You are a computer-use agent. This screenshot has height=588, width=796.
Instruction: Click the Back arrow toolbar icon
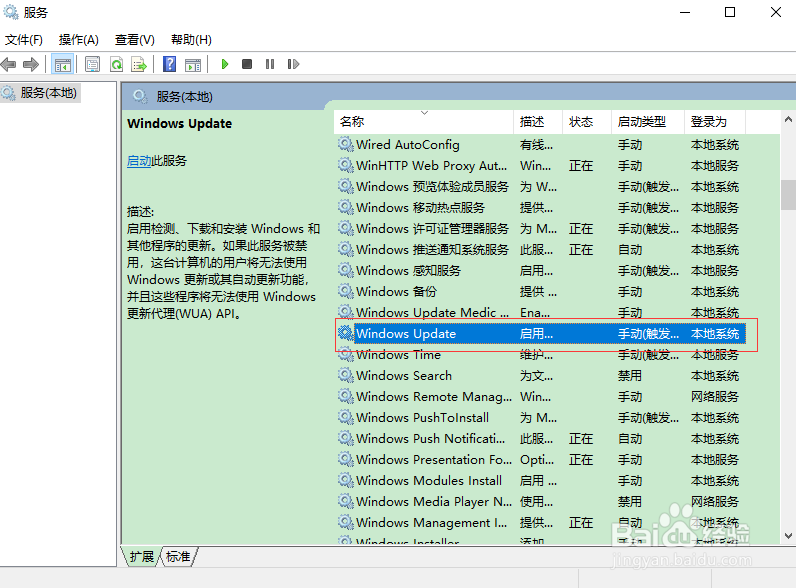(9, 64)
